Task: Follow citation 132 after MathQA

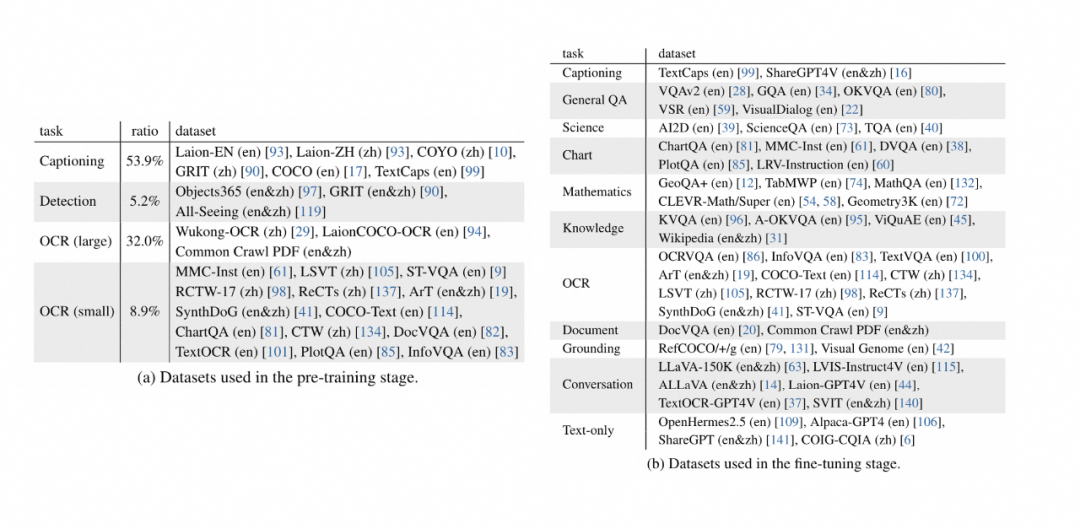Action: pos(970,184)
